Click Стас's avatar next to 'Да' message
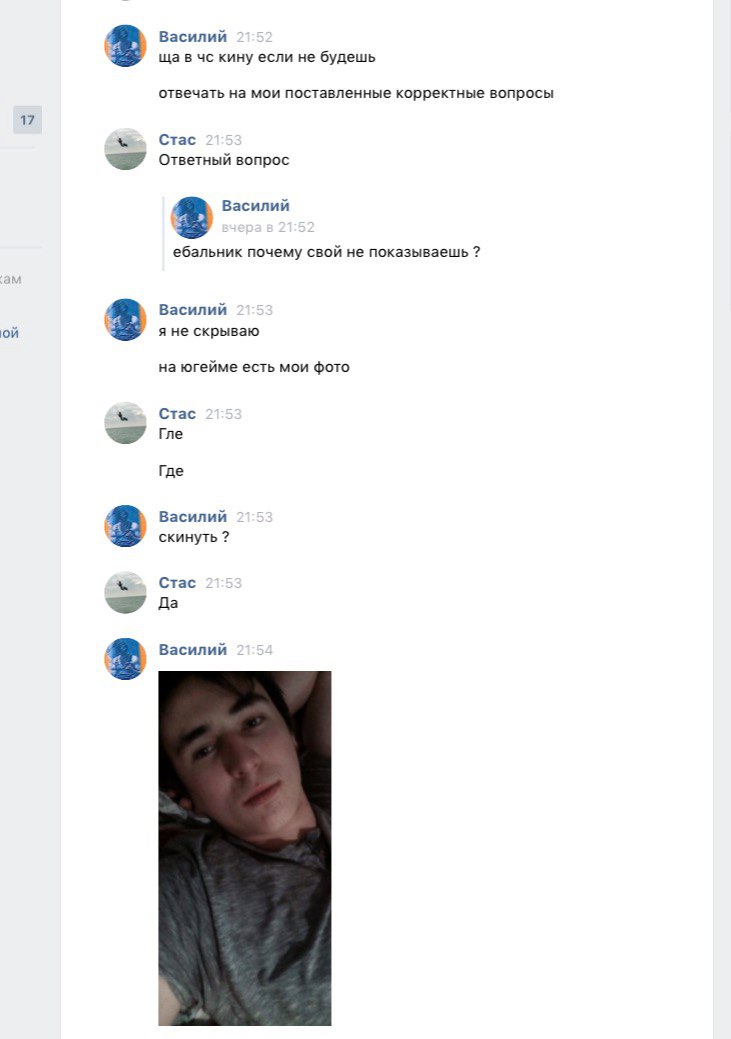This screenshot has height=1039, width=731. pyautogui.click(x=125, y=592)
